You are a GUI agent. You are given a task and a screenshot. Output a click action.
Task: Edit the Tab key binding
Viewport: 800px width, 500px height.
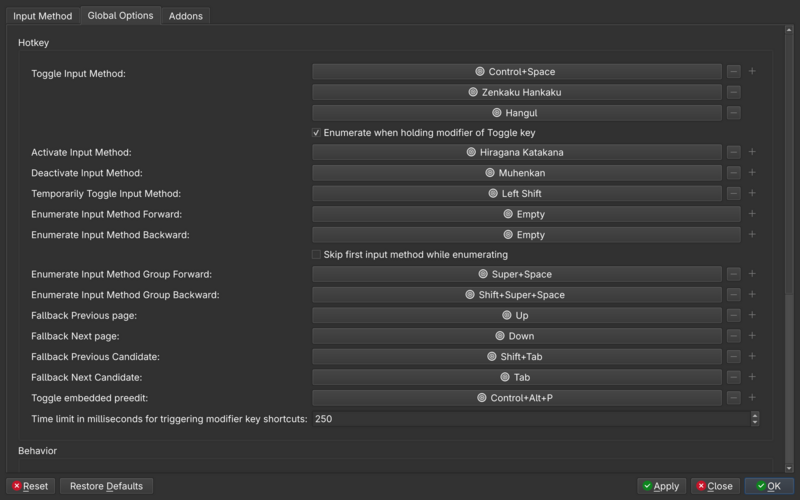pos(517,377)
